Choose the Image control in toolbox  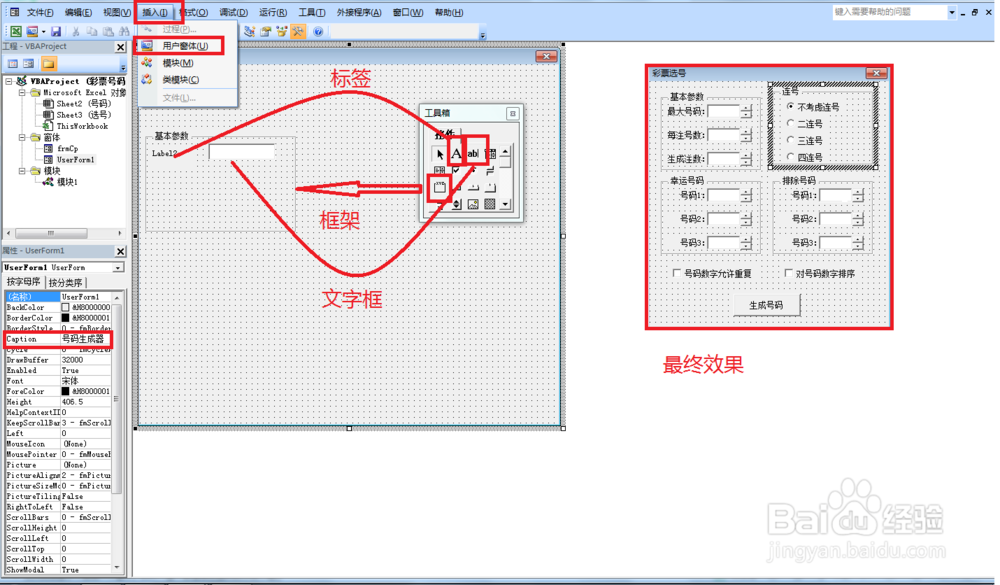473,204
